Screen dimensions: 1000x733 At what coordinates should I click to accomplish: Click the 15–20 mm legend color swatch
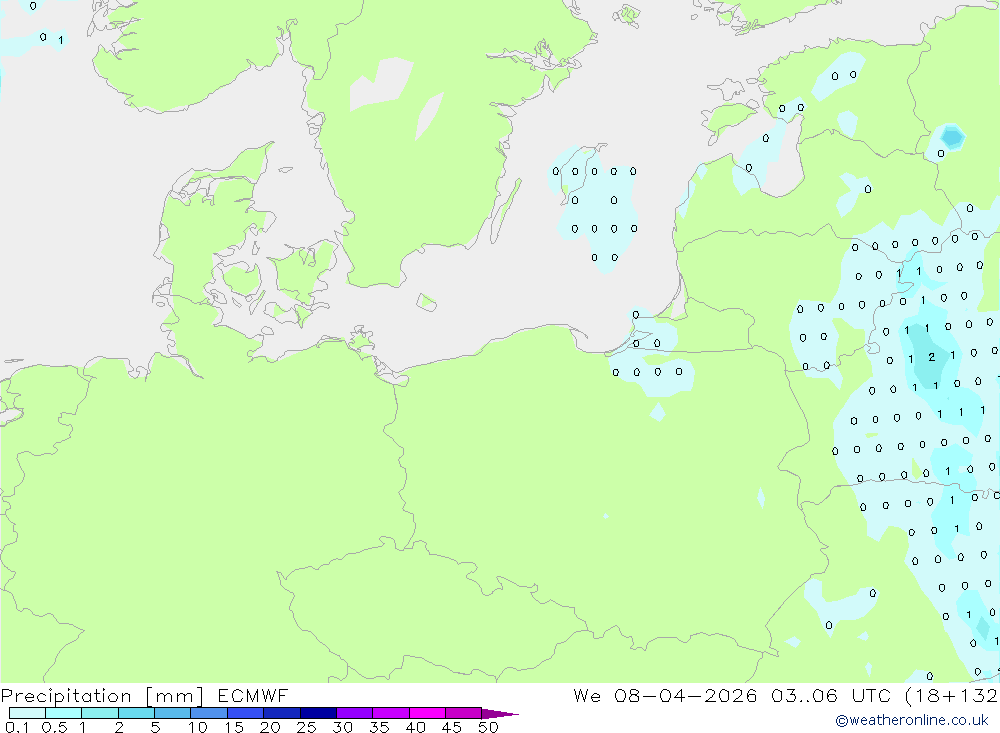tap(245, 713)
